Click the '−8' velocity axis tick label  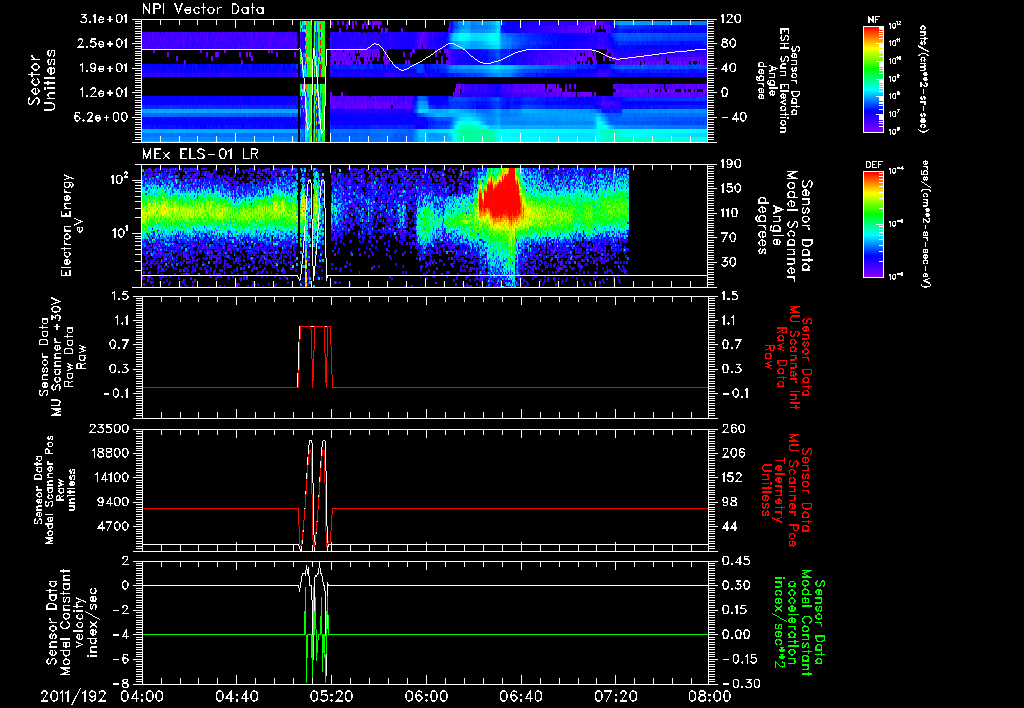(x=121, y=683)
